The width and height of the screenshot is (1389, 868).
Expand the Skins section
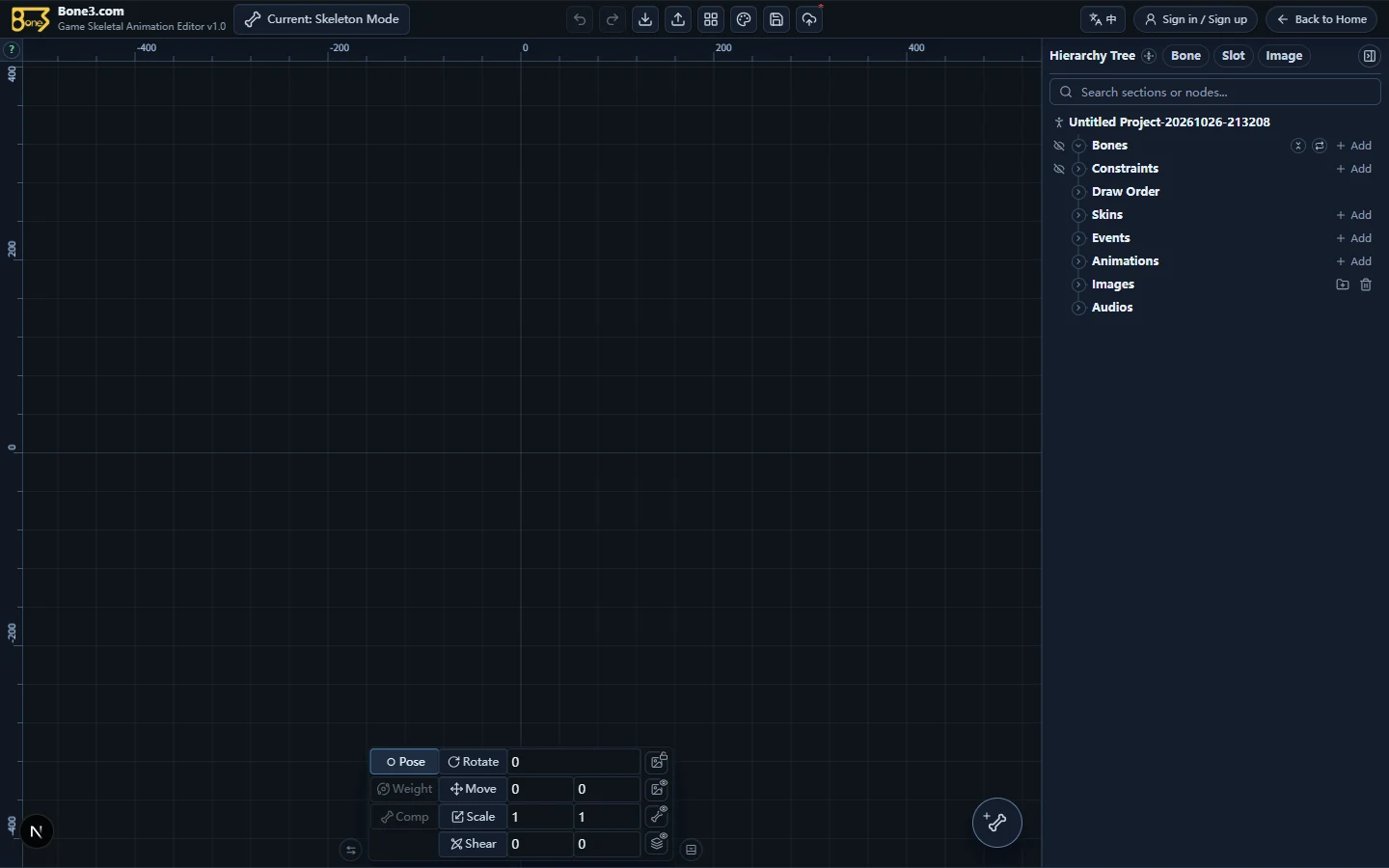(1078, 215)
